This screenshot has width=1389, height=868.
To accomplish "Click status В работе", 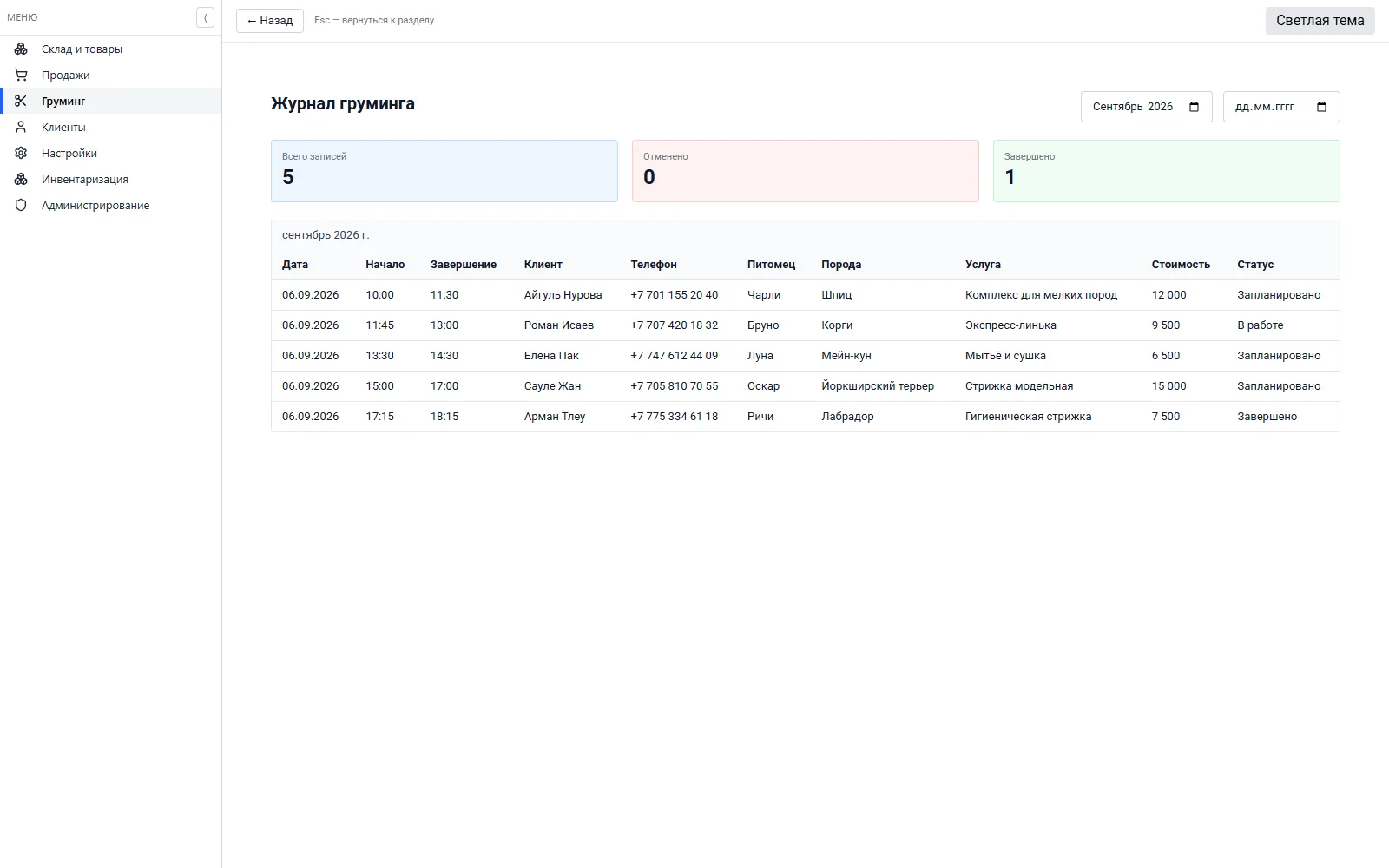I will [1261, 325].
